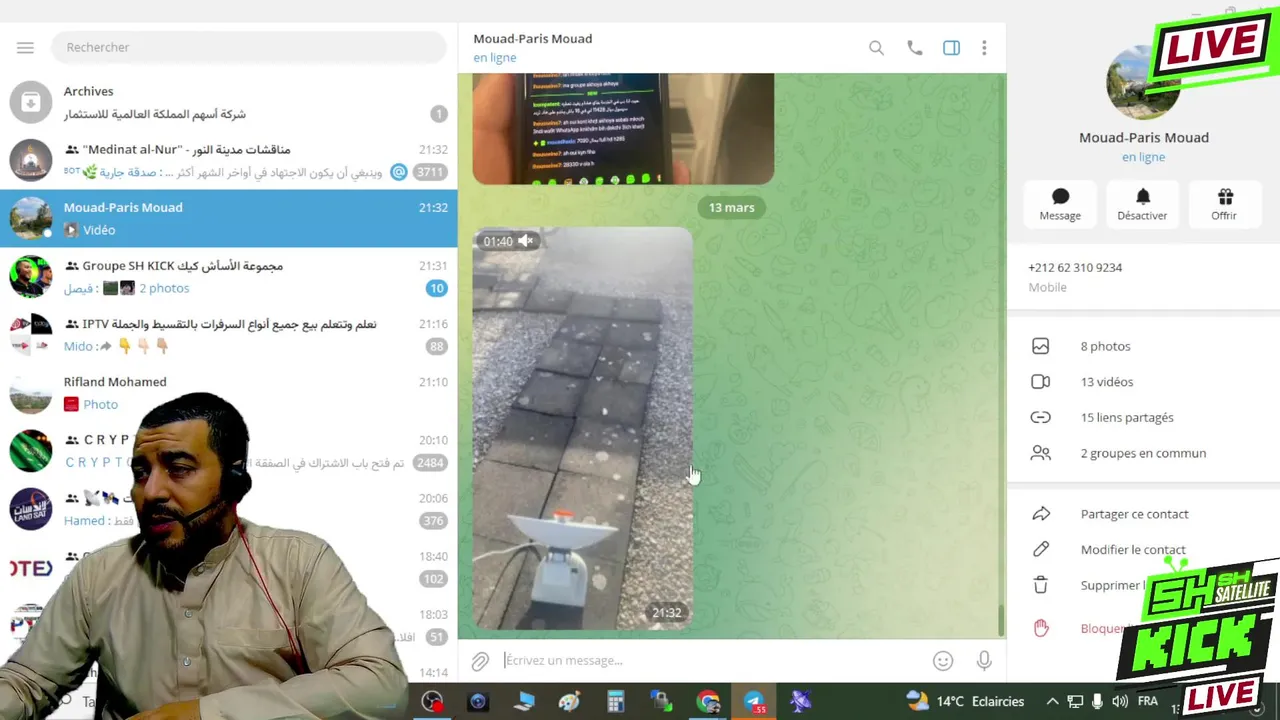This screenshot has width=1280, height=720.
Task: Click the edit contact pencil icon
Action: [x=1041, y=549]
